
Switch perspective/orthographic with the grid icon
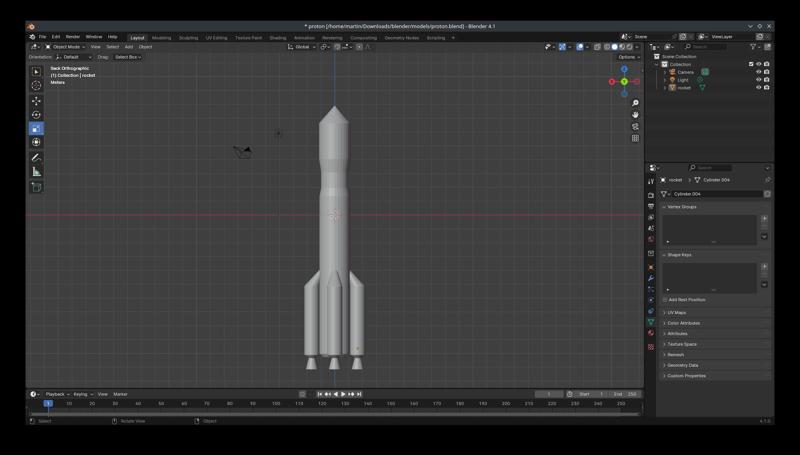pyautogui.click(x=635, y=138)
